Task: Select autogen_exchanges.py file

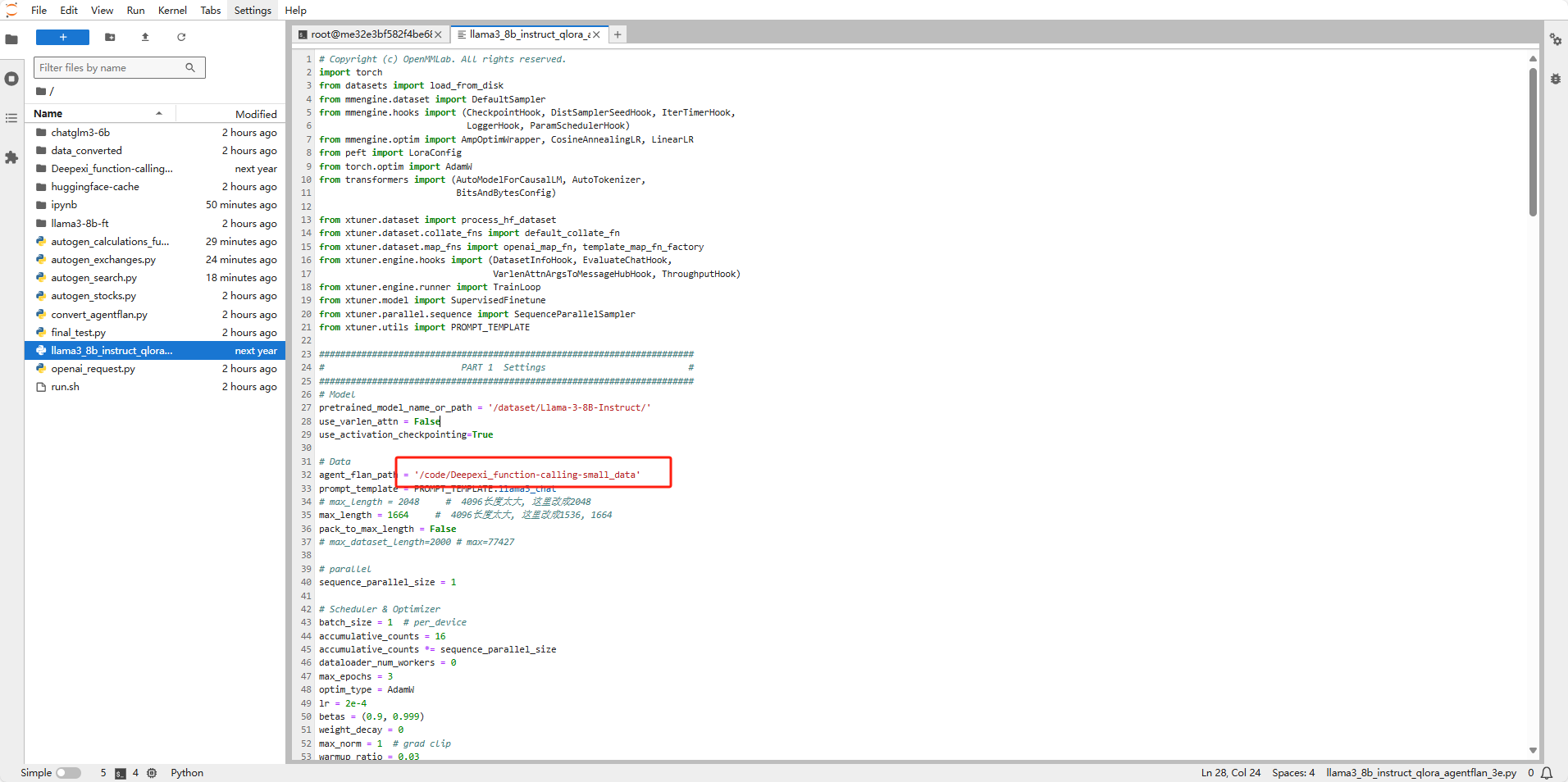Action: [x=156, y=260]
